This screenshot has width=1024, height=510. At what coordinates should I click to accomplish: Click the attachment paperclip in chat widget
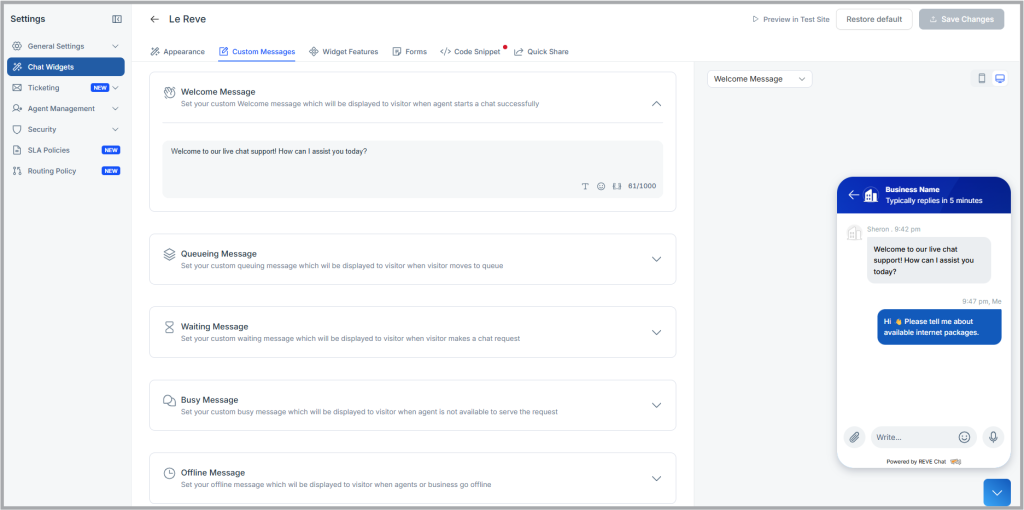(854, 437)
